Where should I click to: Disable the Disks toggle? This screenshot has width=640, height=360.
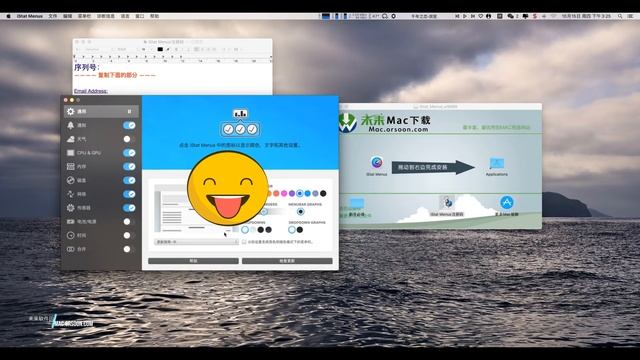[129, 180]
